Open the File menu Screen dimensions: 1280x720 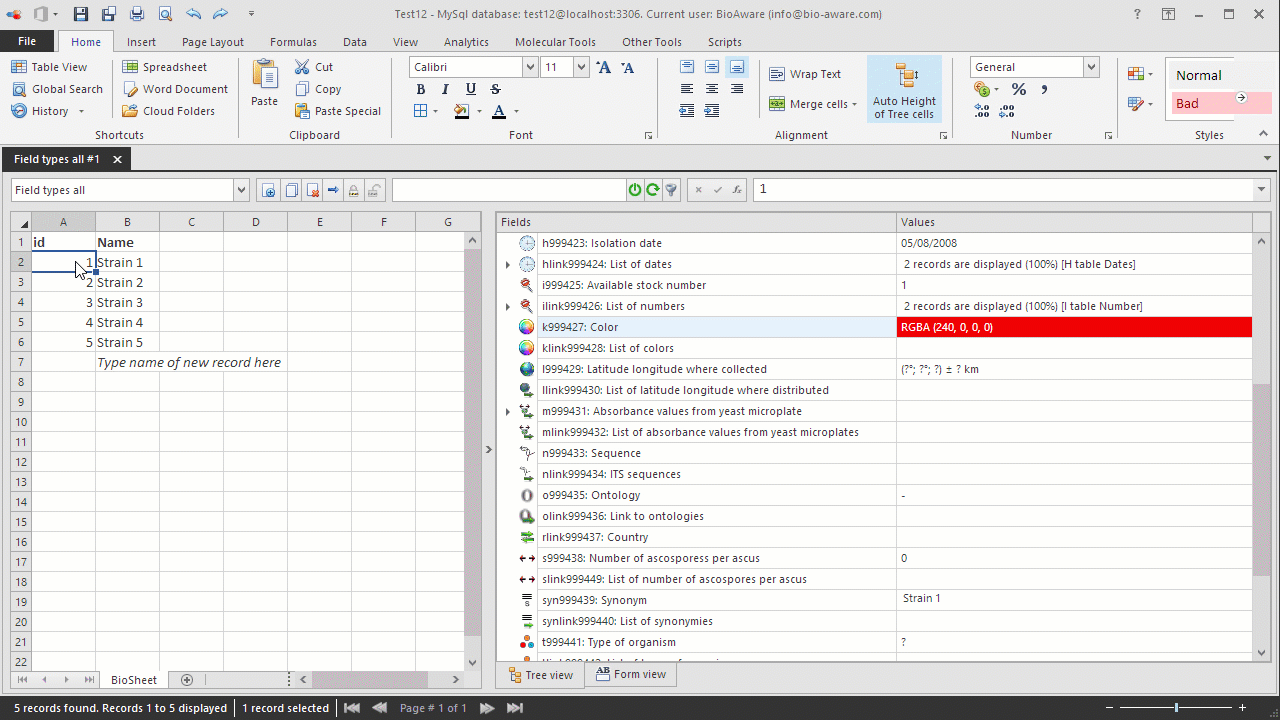pos(27,41)
